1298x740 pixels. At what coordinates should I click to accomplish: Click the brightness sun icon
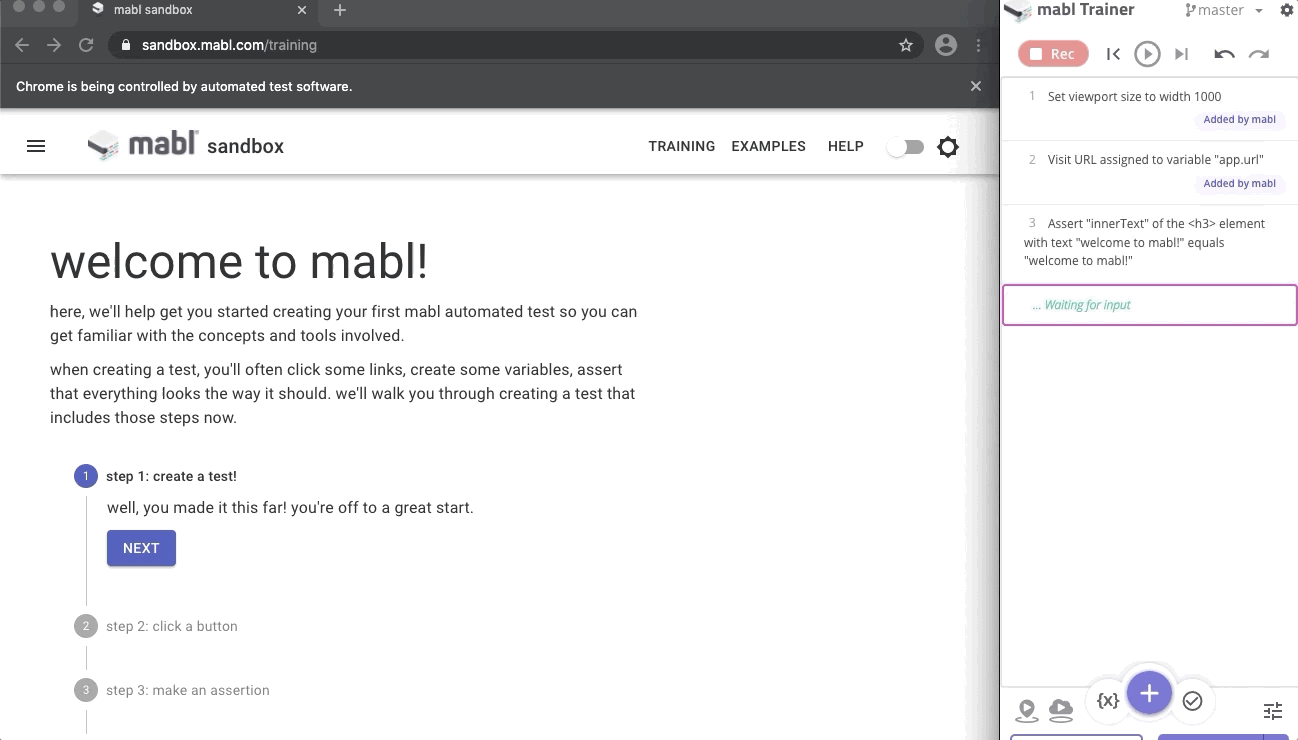coord(948,147)
